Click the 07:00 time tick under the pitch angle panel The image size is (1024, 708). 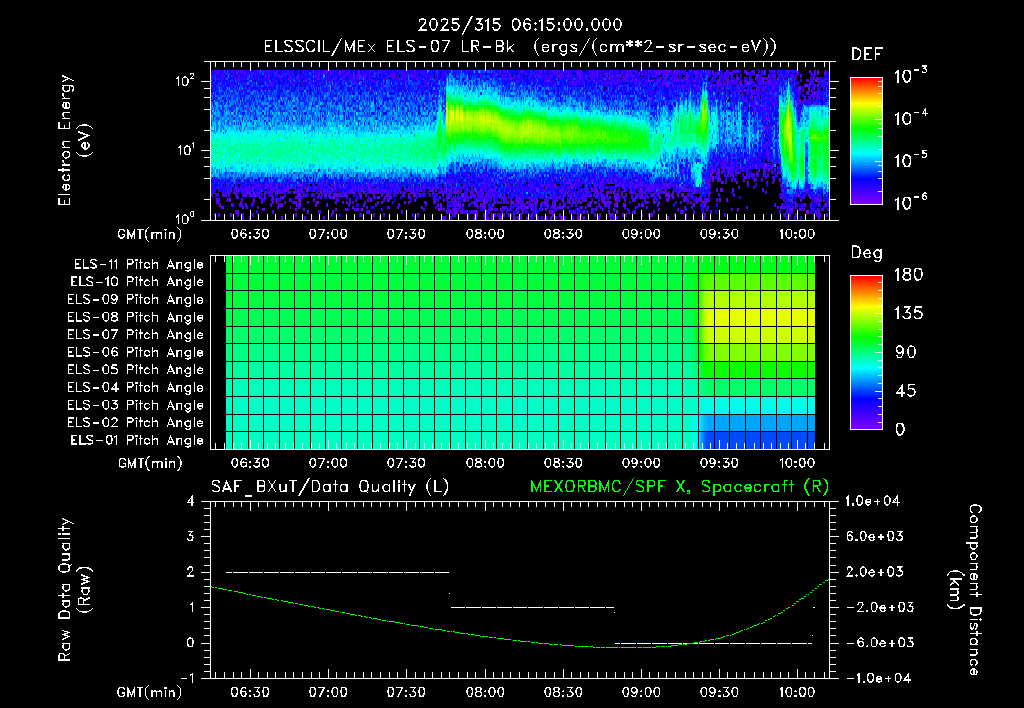[x=328, y=464]
